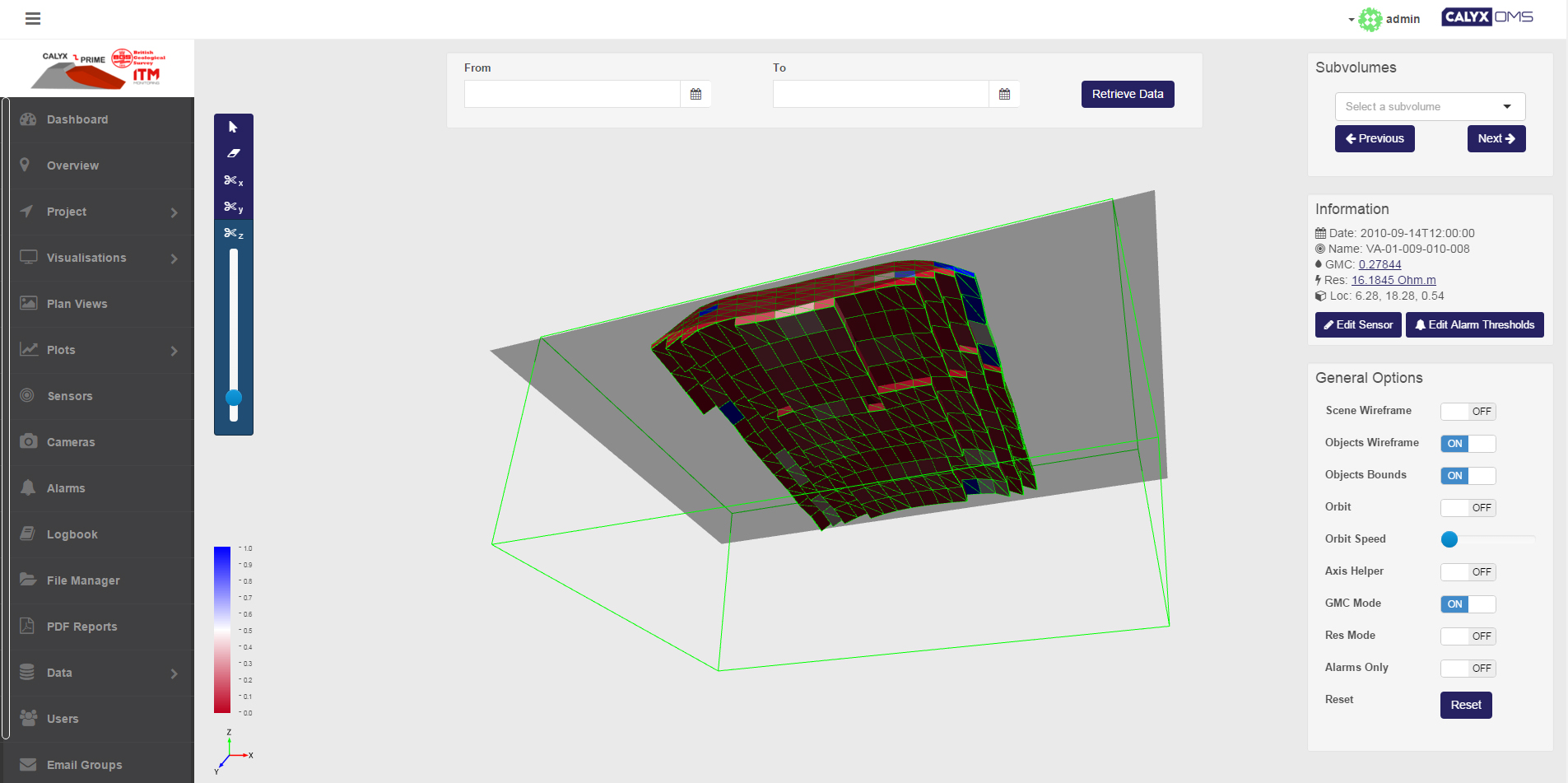Toggle Scene Wireframe switch on
Viewport: 1568px width, 783px height.
(1468, 411)
